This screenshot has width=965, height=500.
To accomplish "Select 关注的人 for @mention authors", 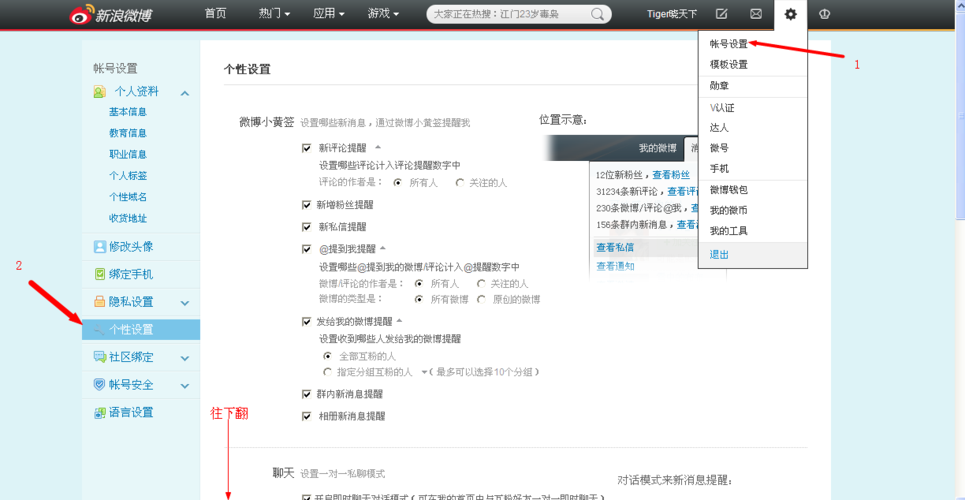I will tap(481, 284).
